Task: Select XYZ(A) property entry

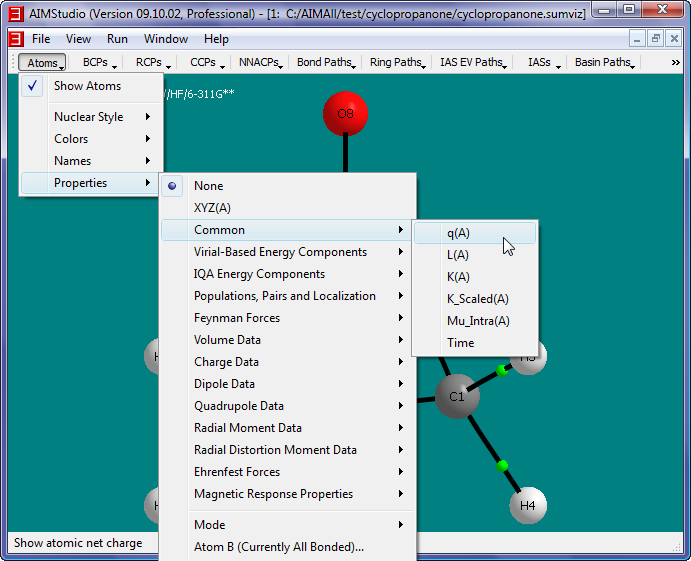Action: pos(212,208)
